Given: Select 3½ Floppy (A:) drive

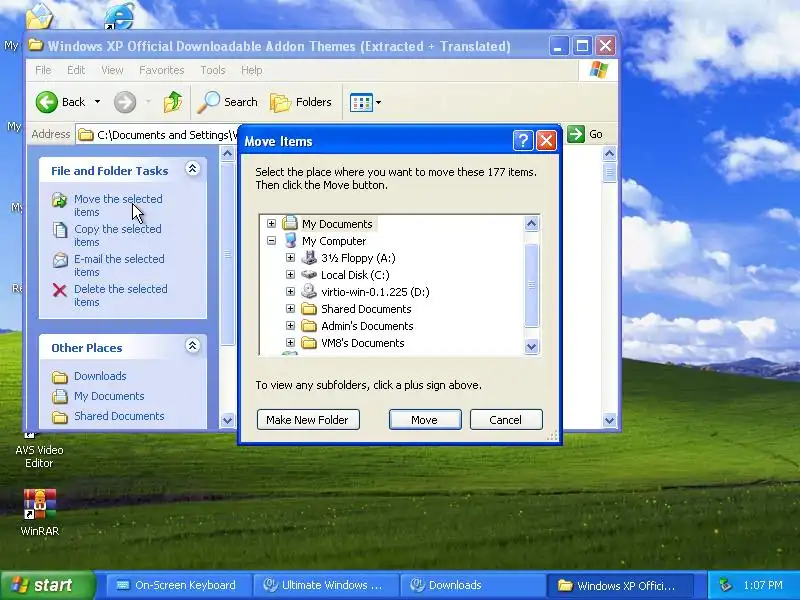Looking at the screenshot, I should click(x=358, y=258).
